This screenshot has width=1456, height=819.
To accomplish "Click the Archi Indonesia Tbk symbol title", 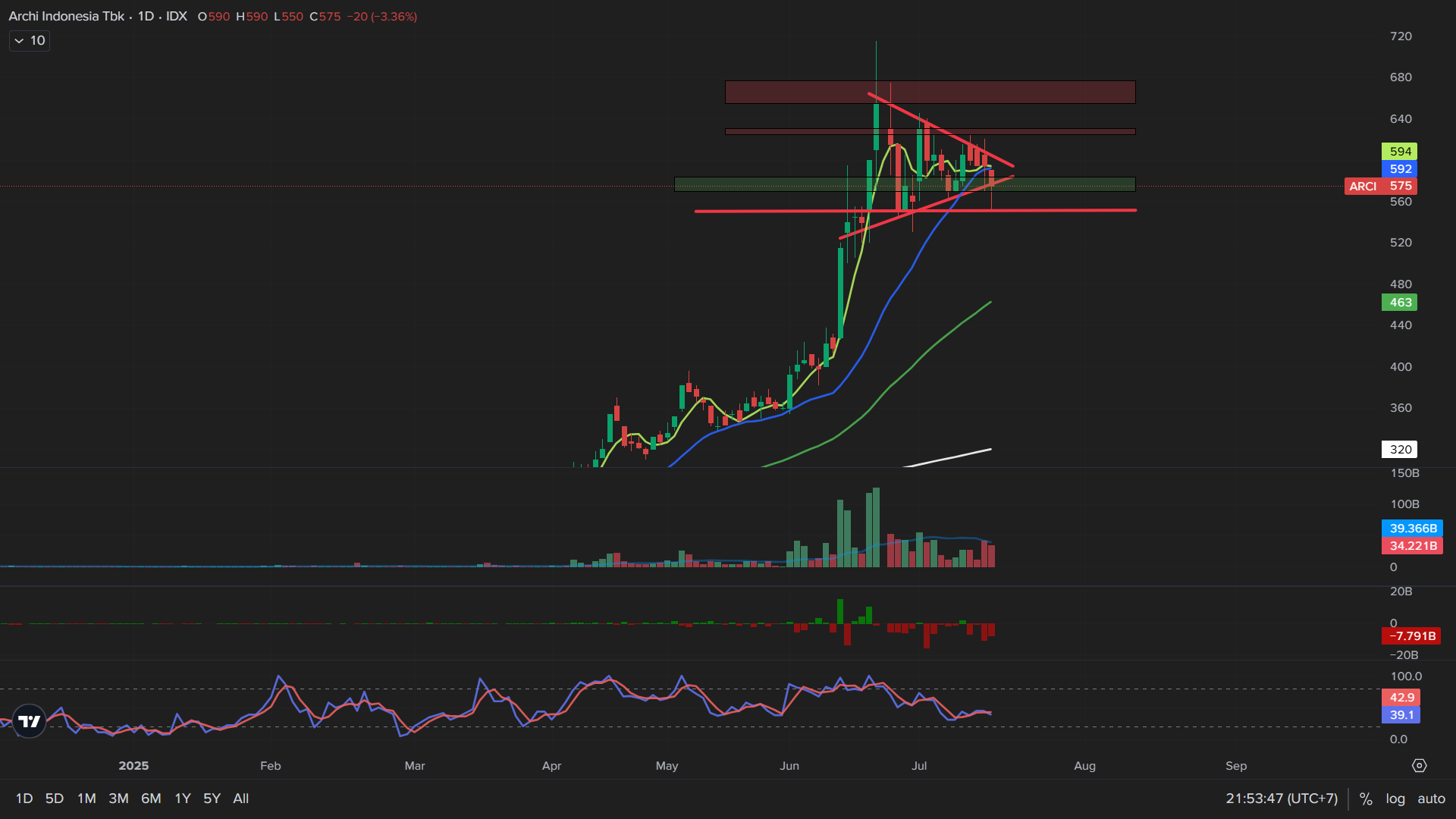I will point(66,16).
